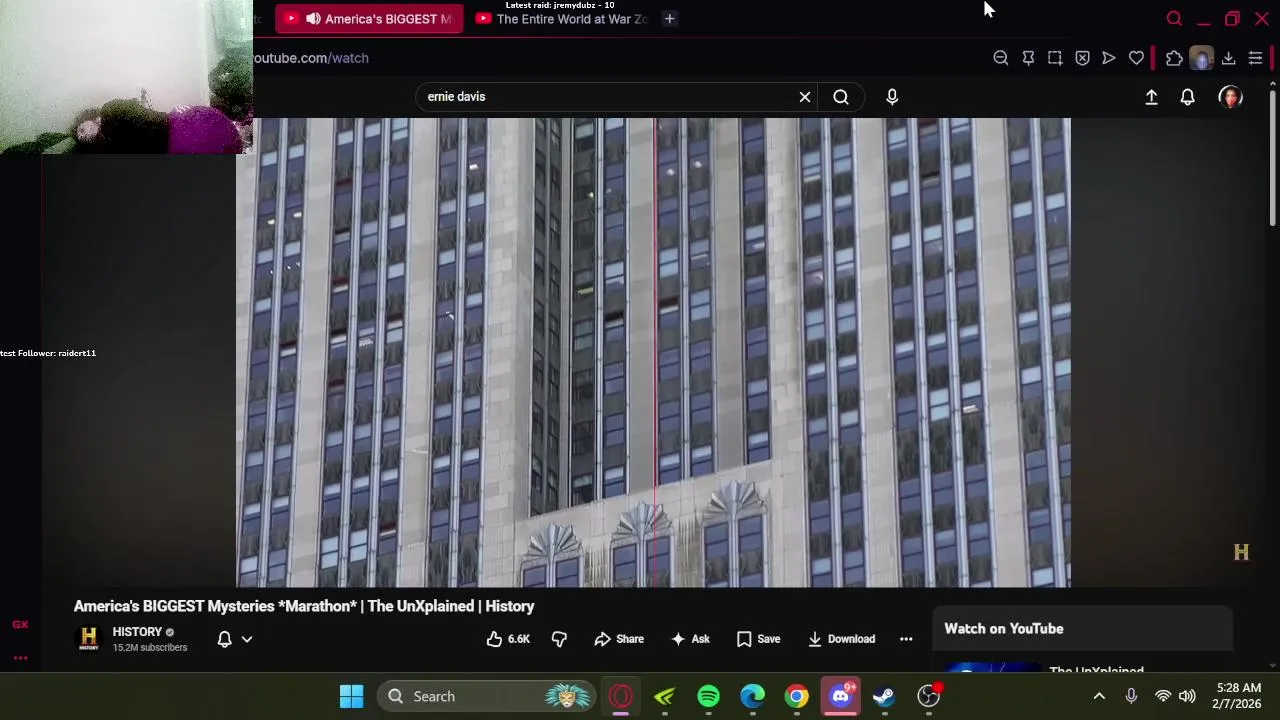The height and width of the screenshot is (720, 1280).
Task: Take a snapshot with the capture icon
Action: click(1055, 58)
